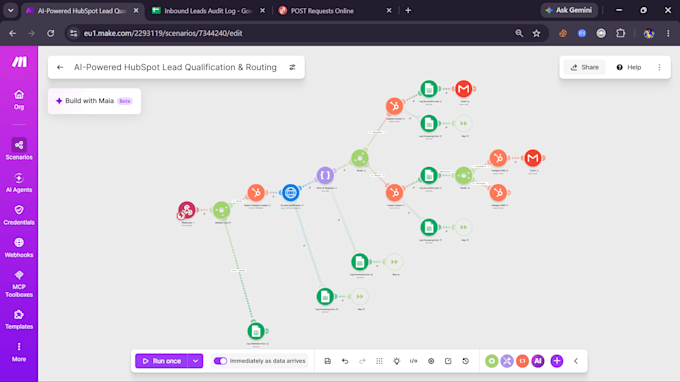This screenshot has height=382, width=680.
Task: Toggle the Immediately as data arrives switch
Action: (220, 361)
